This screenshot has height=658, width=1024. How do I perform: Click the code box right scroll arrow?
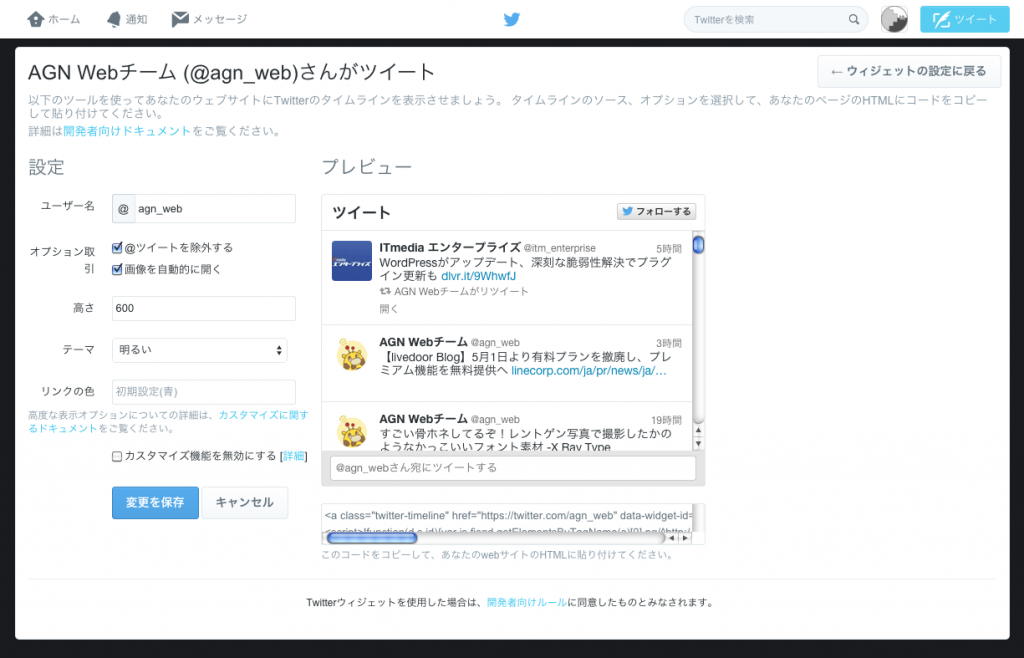tap(685, 539)
